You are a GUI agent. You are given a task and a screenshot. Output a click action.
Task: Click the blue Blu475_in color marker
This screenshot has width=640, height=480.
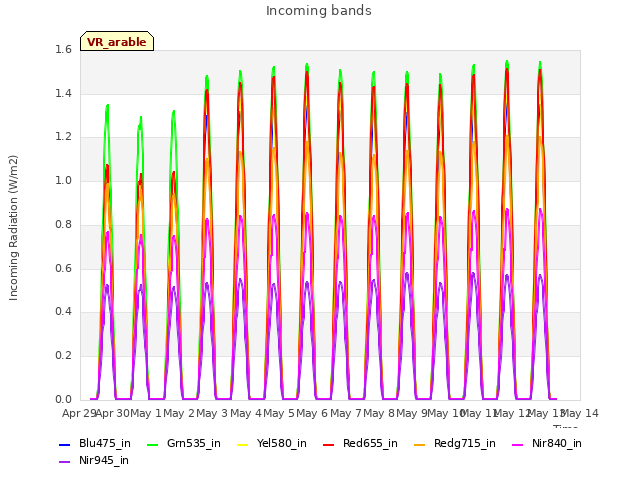pos(64,444)
